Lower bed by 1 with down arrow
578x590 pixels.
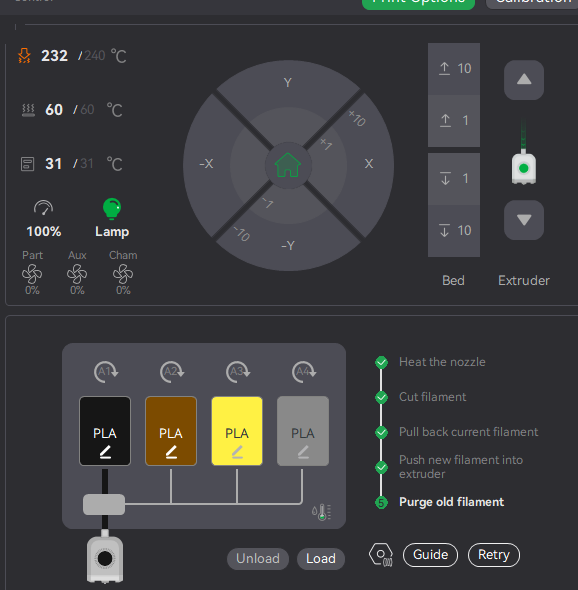(x=454, y=178)
